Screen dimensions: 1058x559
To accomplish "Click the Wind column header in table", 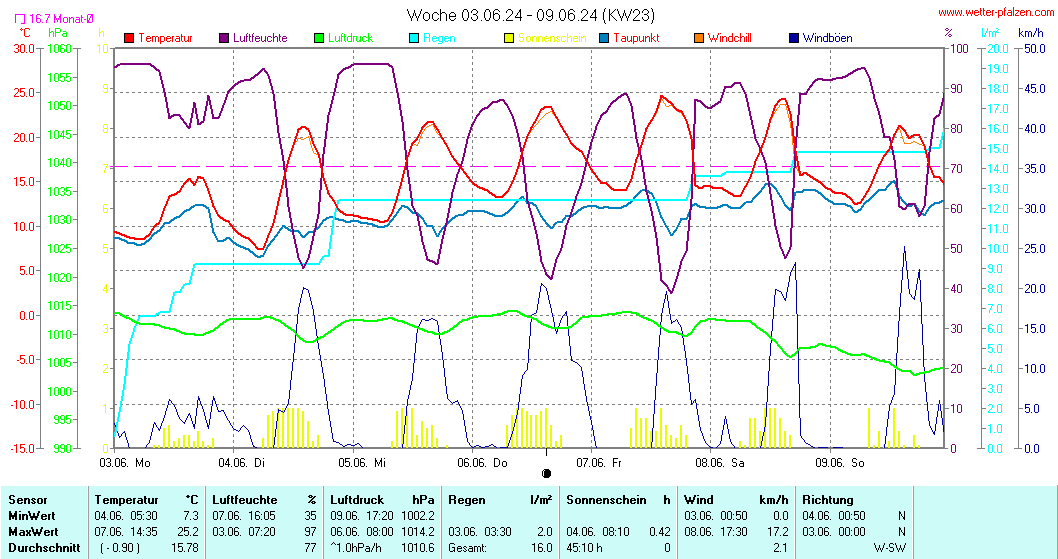I will click(x=698, y=500).
